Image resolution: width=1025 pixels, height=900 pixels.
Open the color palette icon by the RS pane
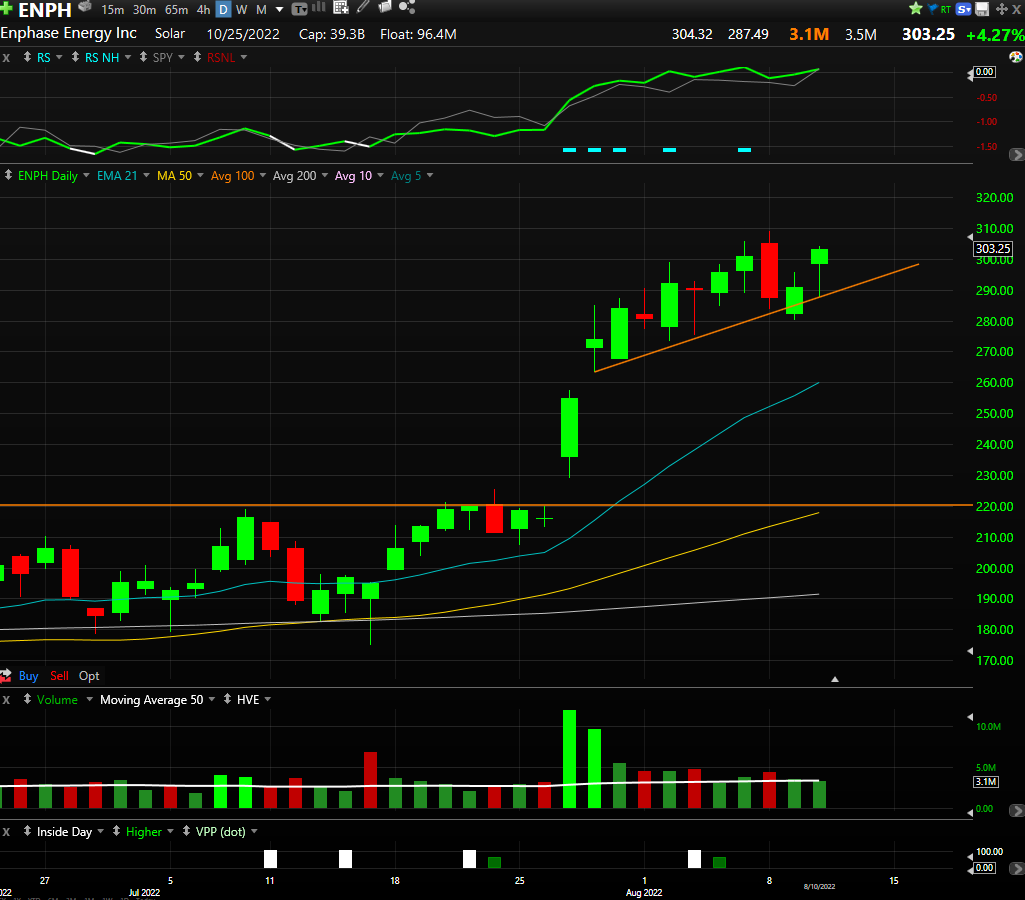[1016, 57]
